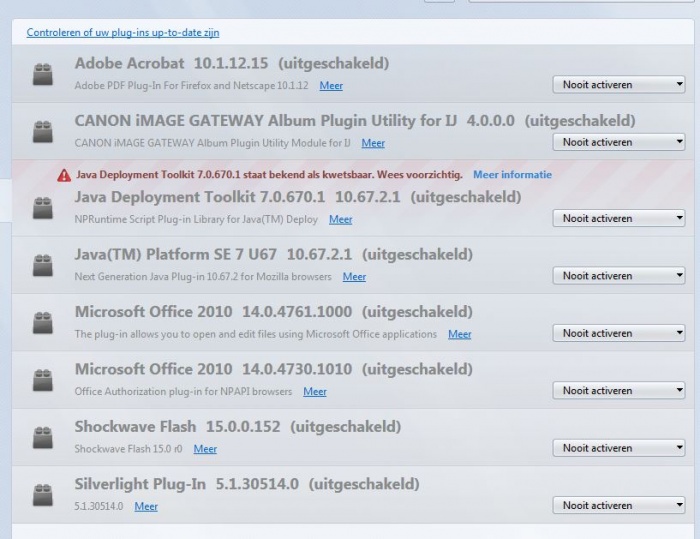700x539 pixels.
Task: Click plugin icon for Office 14.0.4761.1000
Action: click(x=43, y=323)
